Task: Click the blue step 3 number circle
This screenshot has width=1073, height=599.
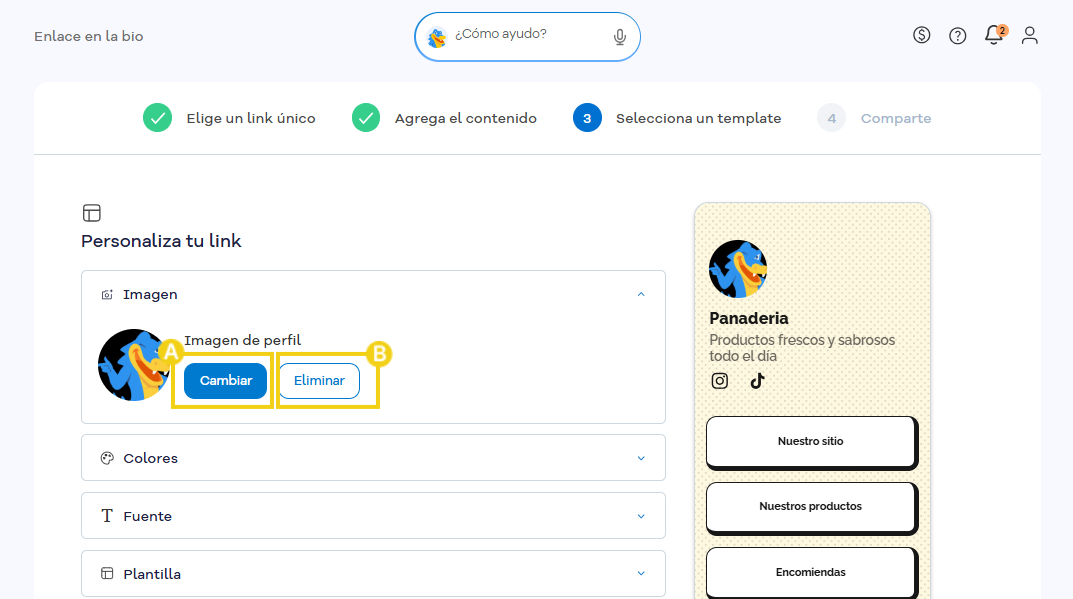Action: 587,118
